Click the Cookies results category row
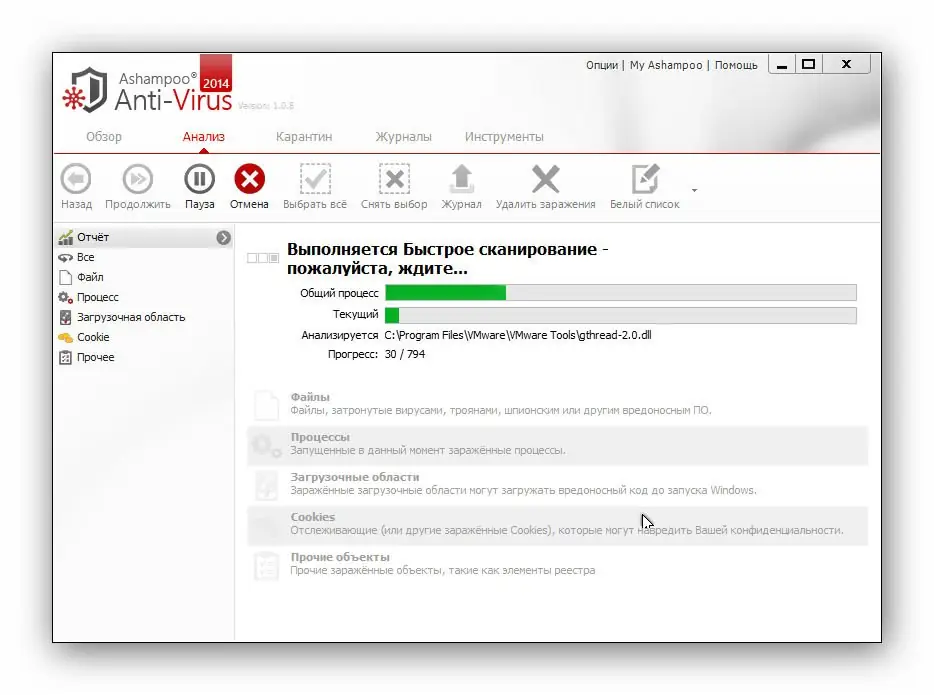Image resolution: width=934 pixels, height=695 pixels. (558, 524)
